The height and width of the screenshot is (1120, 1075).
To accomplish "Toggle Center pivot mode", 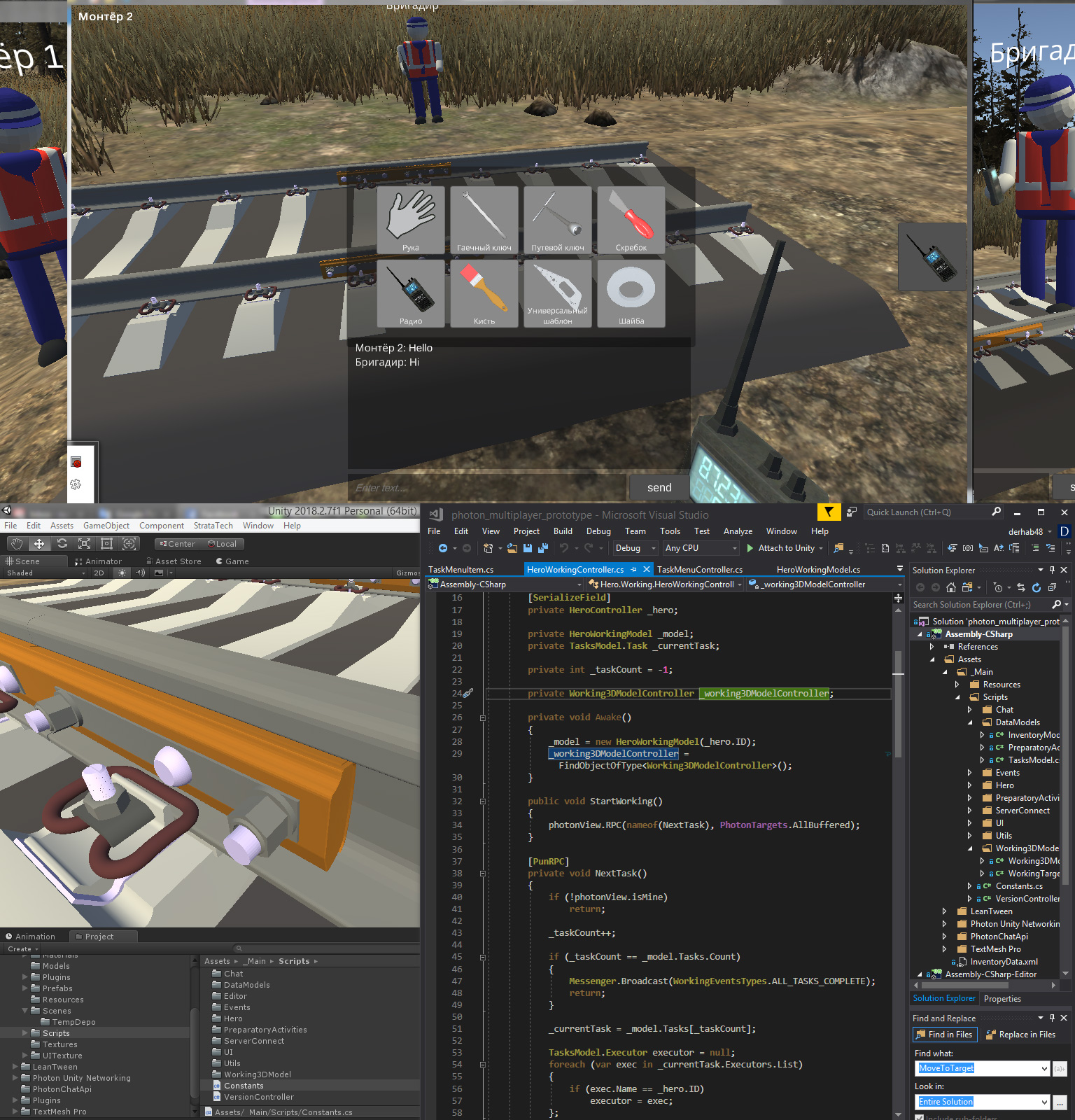I will 177,544.
